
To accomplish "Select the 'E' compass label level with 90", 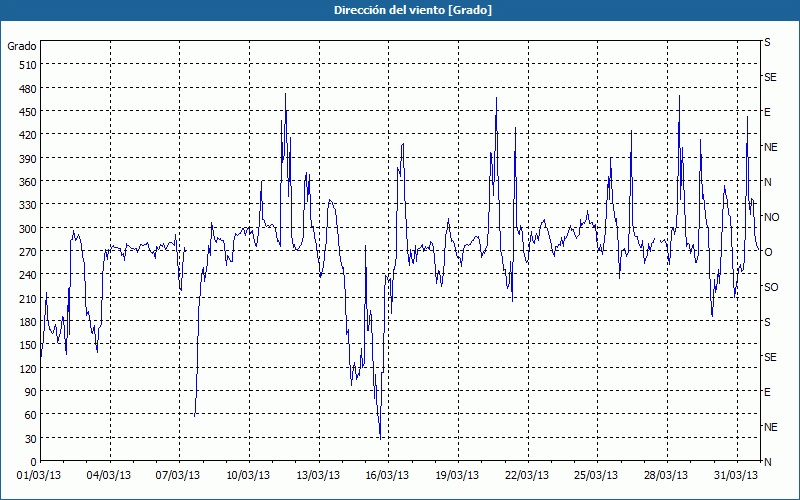I will coord(767,392).
